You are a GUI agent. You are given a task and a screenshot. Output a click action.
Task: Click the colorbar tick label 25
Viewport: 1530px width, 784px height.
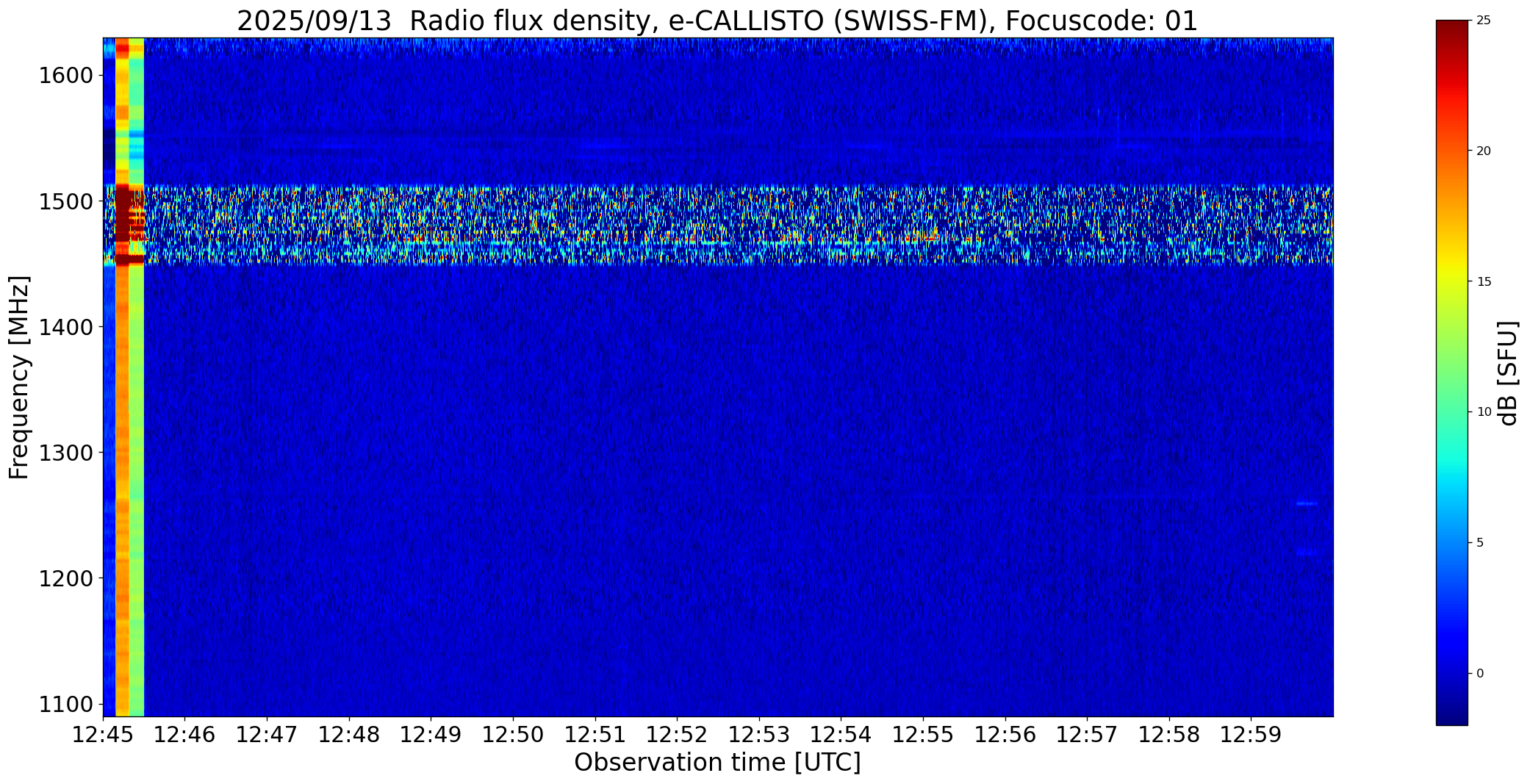point(1483,21)
